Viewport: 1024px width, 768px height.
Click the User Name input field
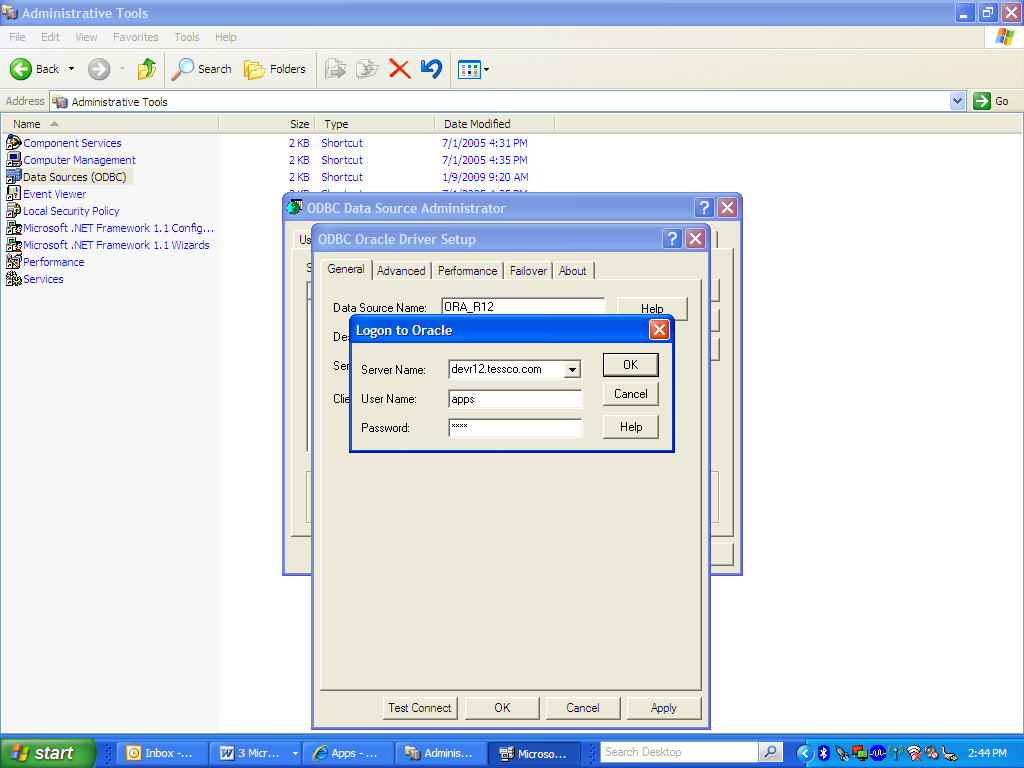pos(515,399)
